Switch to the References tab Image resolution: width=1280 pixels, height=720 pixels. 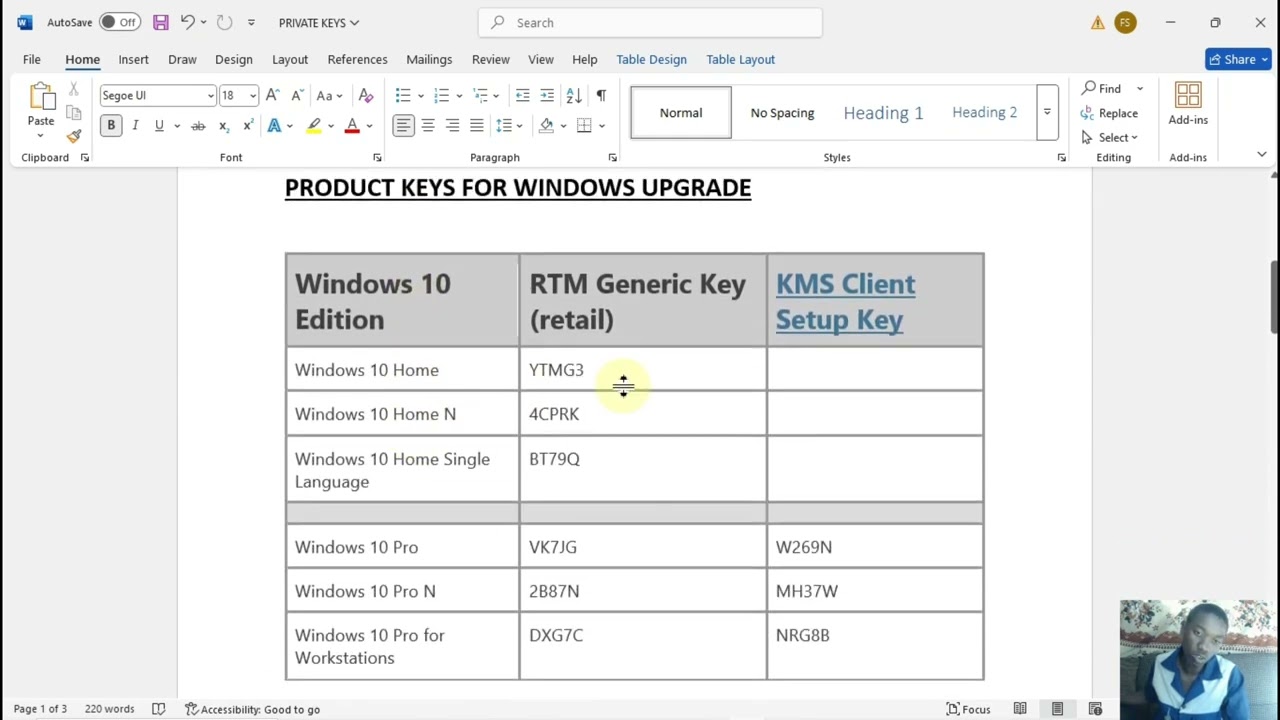pos(357,59)
